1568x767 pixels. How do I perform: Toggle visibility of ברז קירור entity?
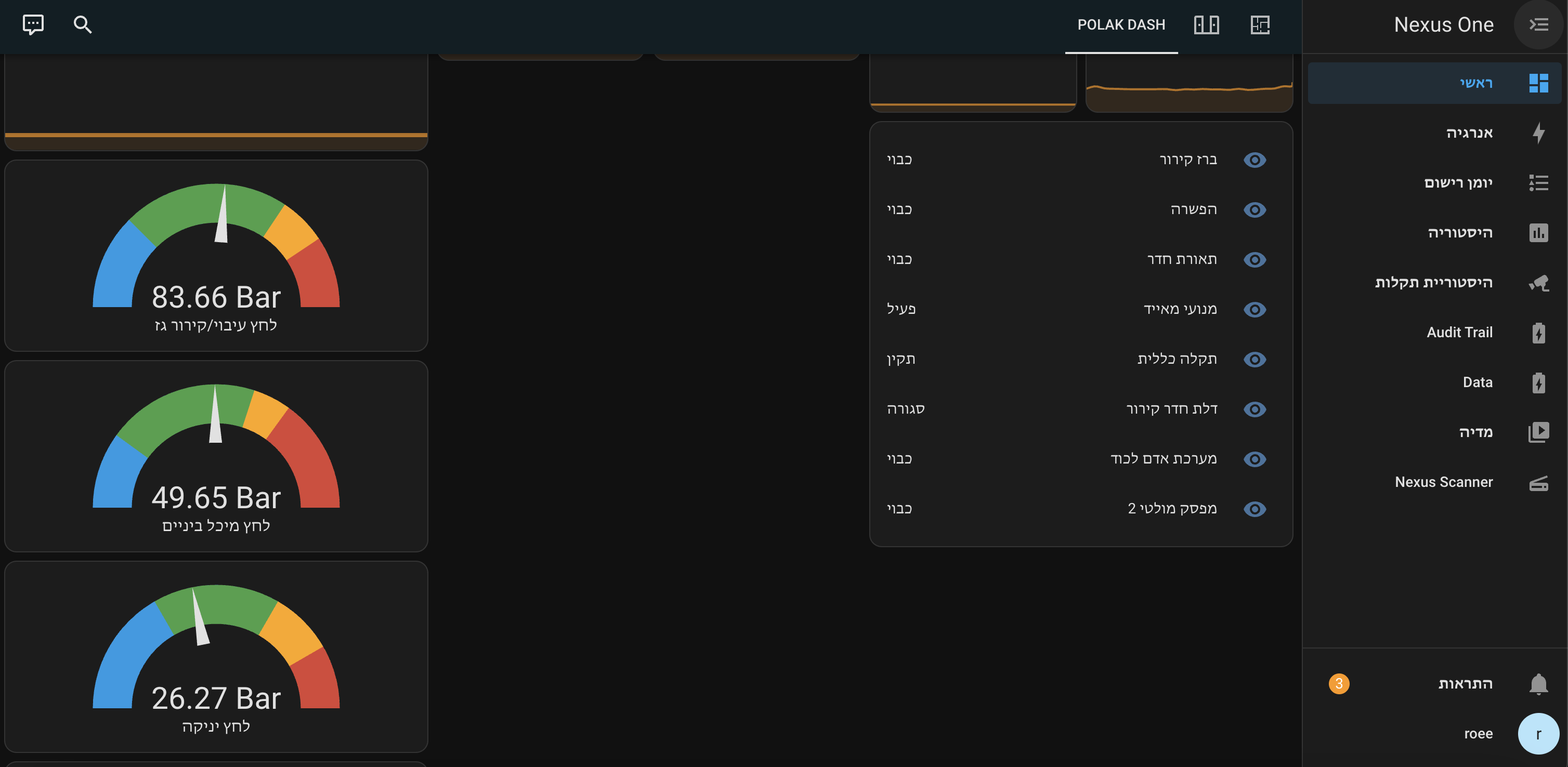point(1256,160)
